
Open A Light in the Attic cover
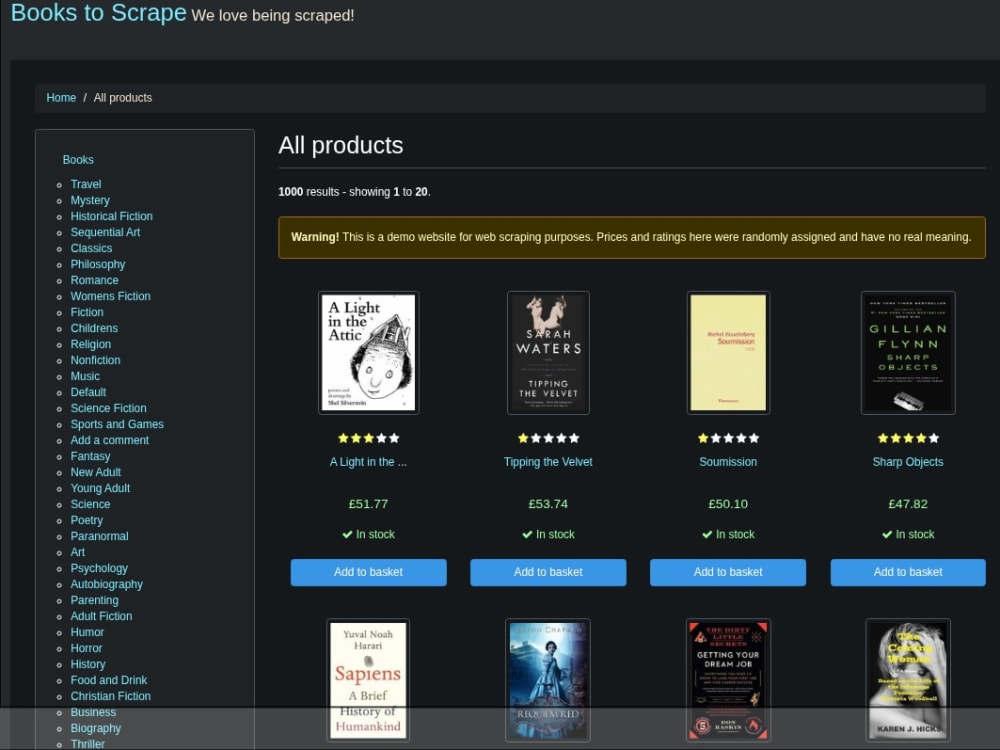click(x=369, y=353)
